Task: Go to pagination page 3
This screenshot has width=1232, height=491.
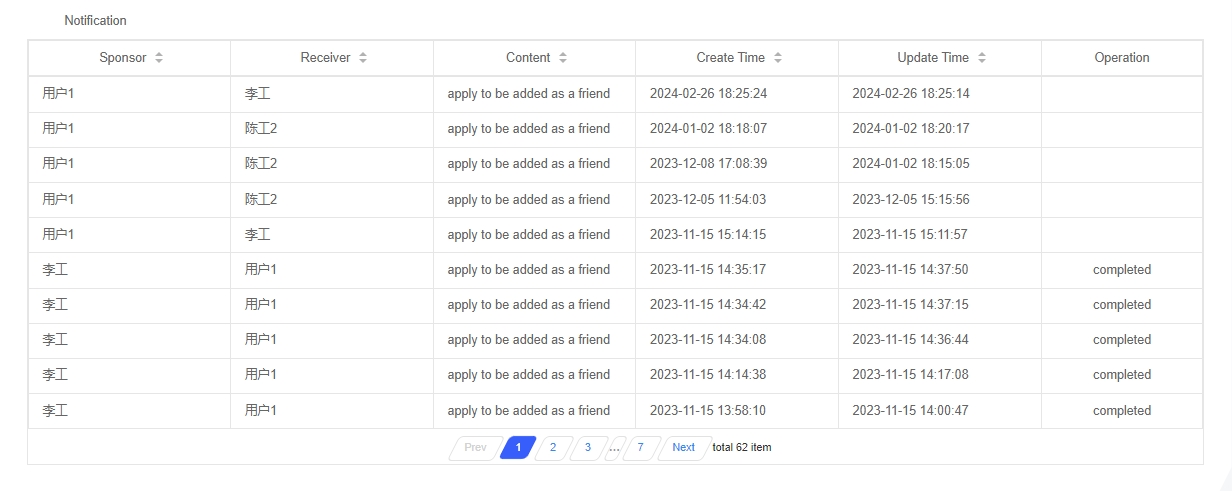Action: coord(588,447)
